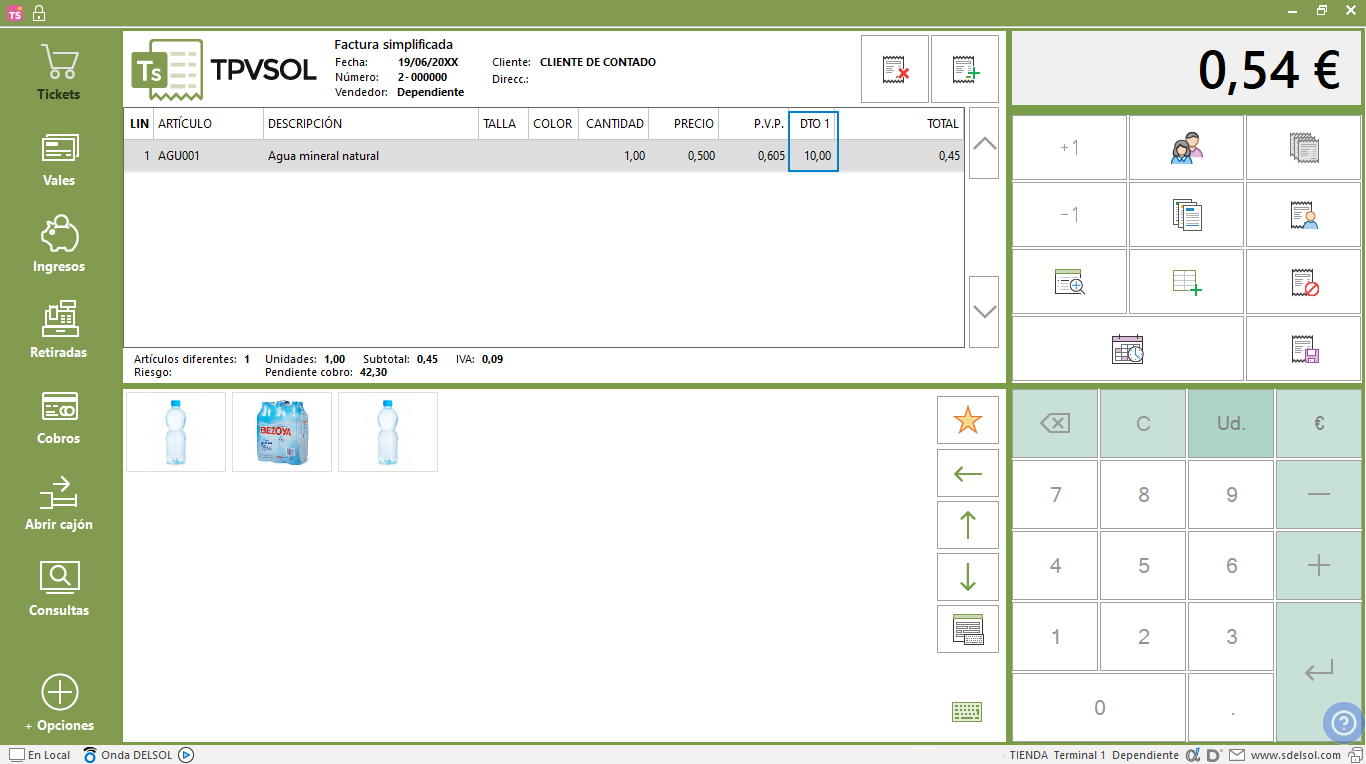
Task: Delete ticket with red X icon
Action: (895, 69)
